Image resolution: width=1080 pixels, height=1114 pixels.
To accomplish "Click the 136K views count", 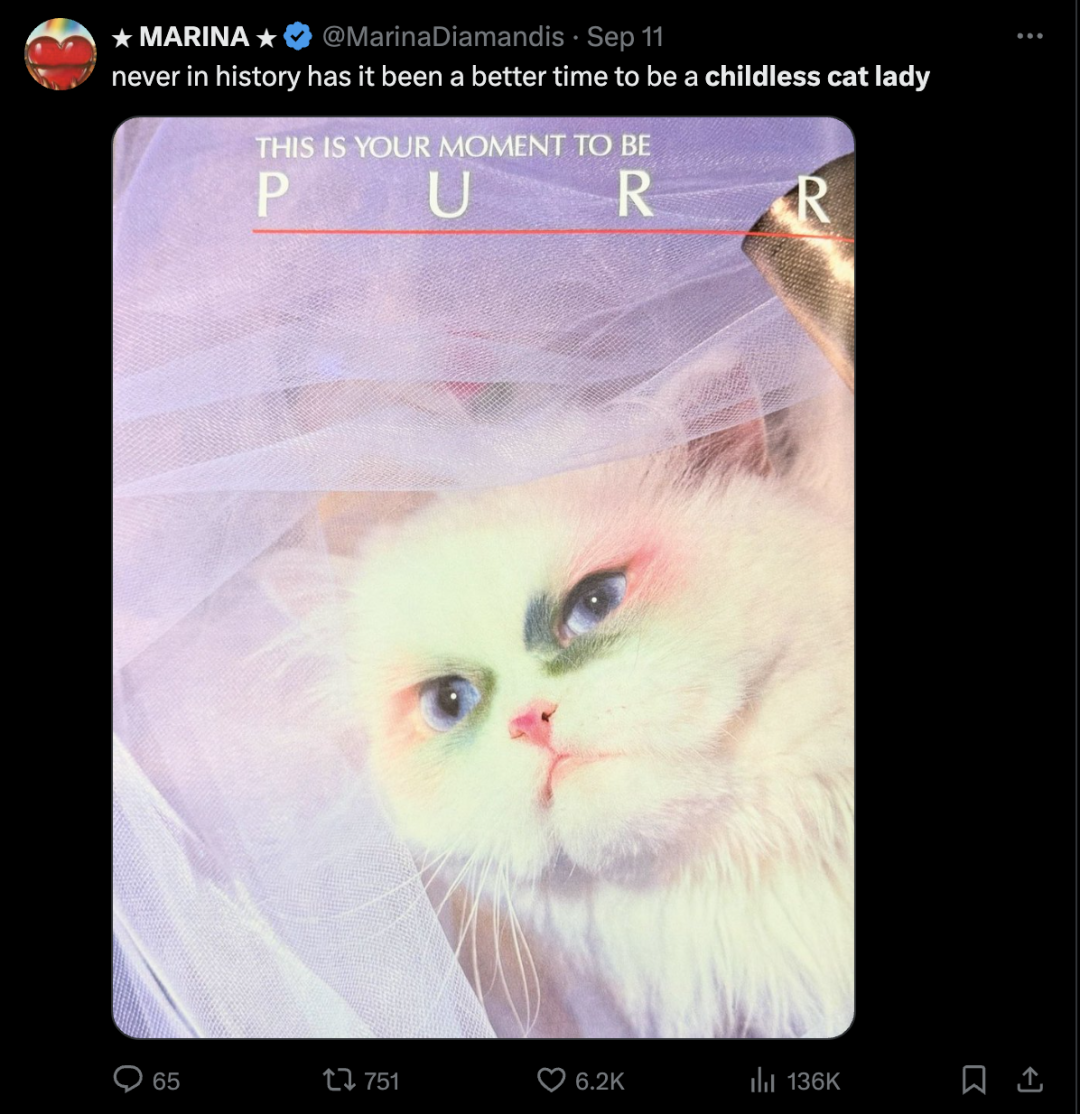I will [x=814, y=1081].
